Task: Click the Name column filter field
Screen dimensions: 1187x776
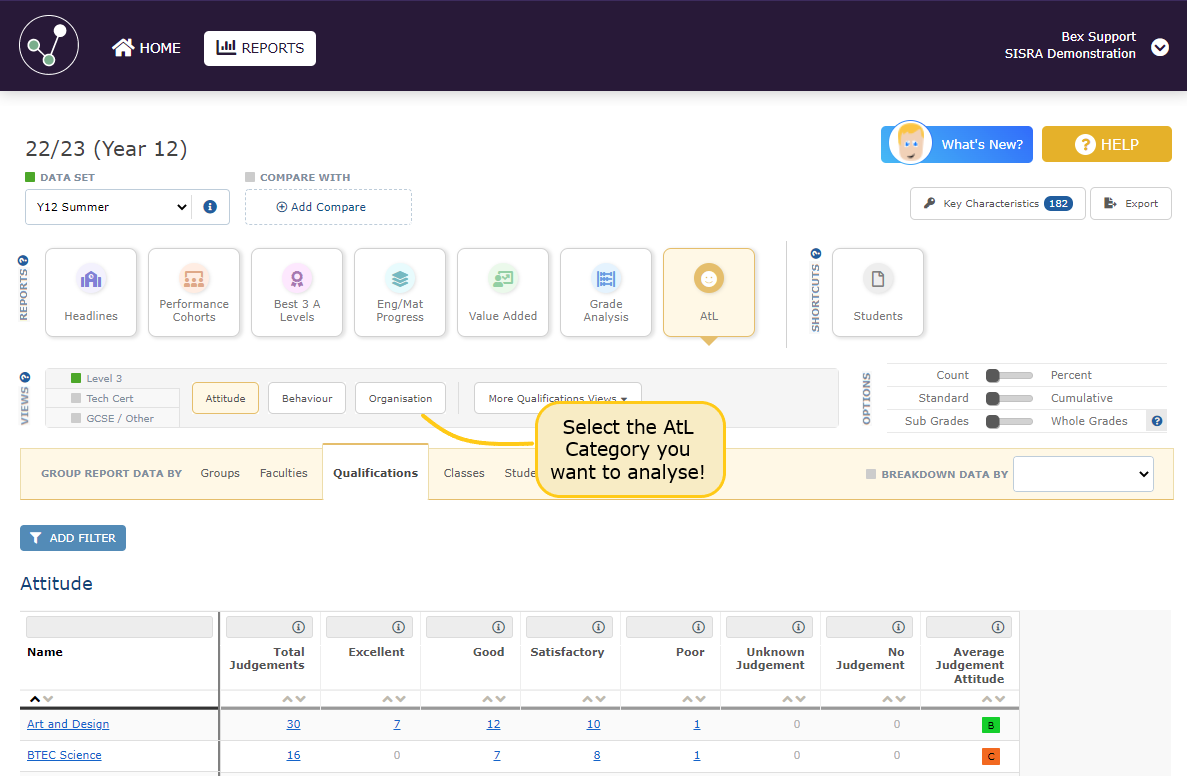Action: coord(119,627)
